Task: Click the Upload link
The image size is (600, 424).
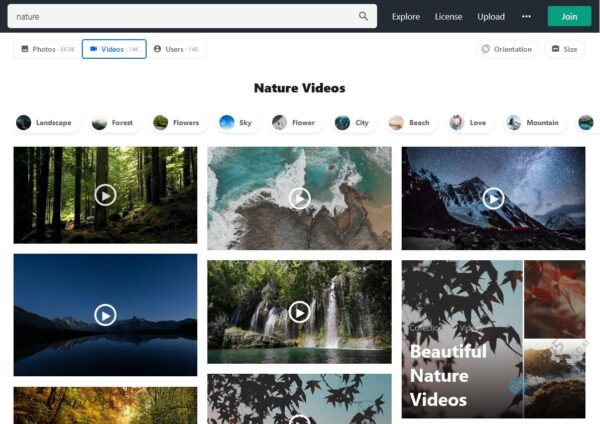Action: coord(491,16)
